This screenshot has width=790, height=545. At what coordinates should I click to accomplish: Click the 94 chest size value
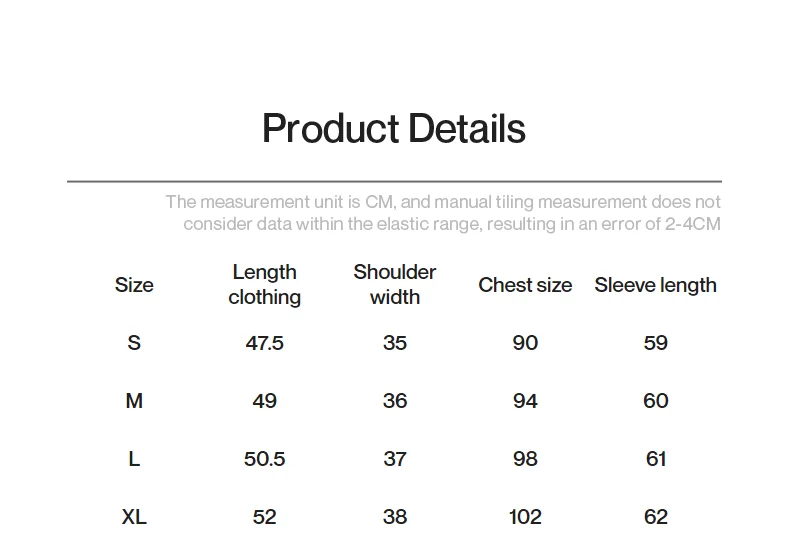click(525, 401)
